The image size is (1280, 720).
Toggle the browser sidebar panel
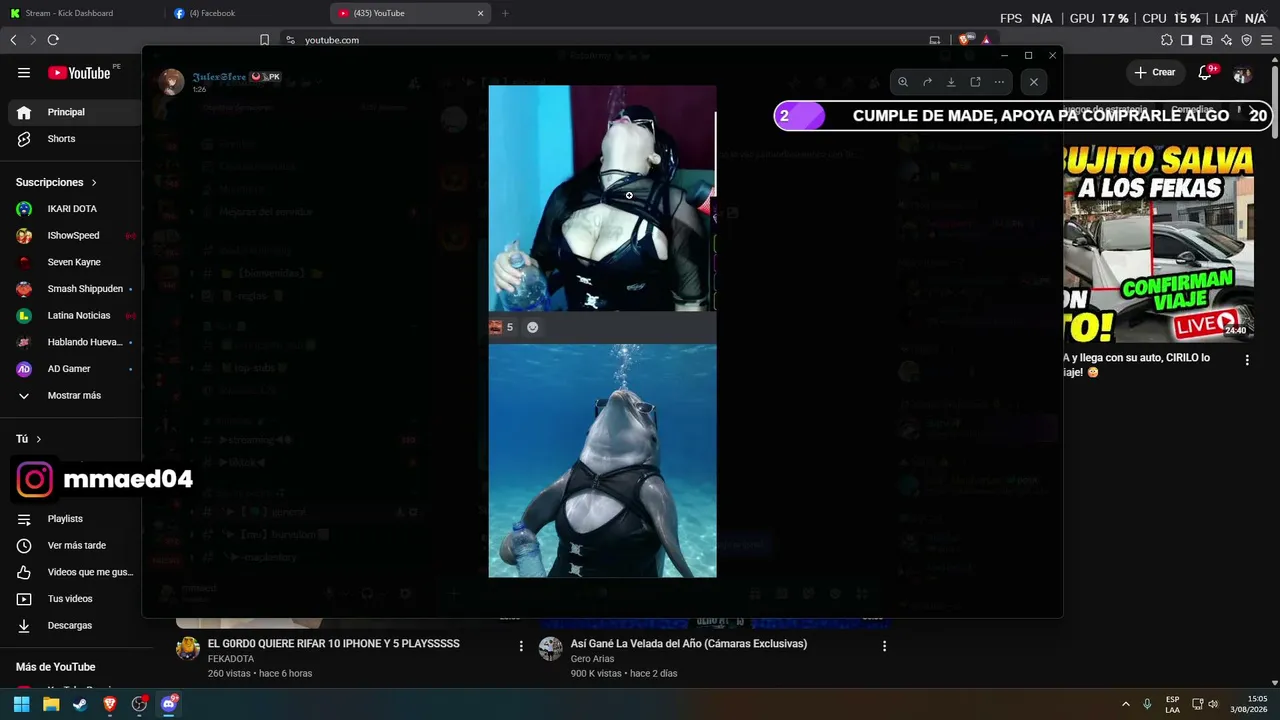click(1186, 40)
